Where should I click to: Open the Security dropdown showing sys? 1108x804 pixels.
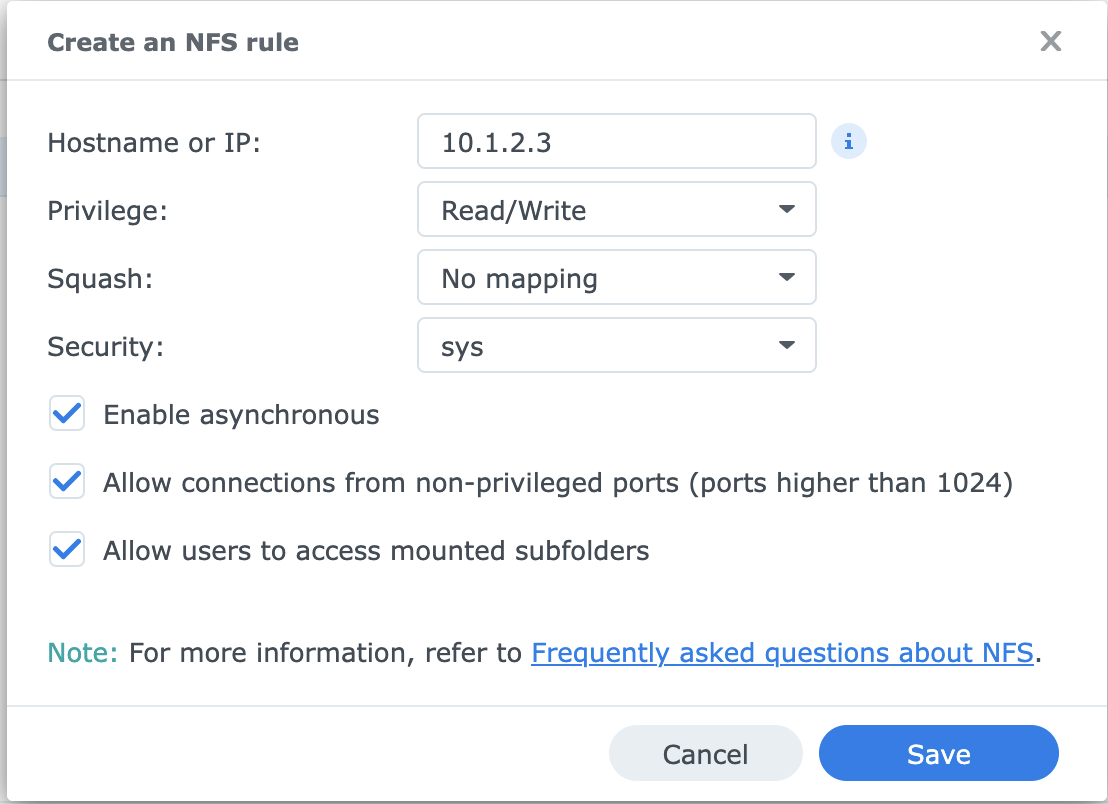(x=616, y=345)
